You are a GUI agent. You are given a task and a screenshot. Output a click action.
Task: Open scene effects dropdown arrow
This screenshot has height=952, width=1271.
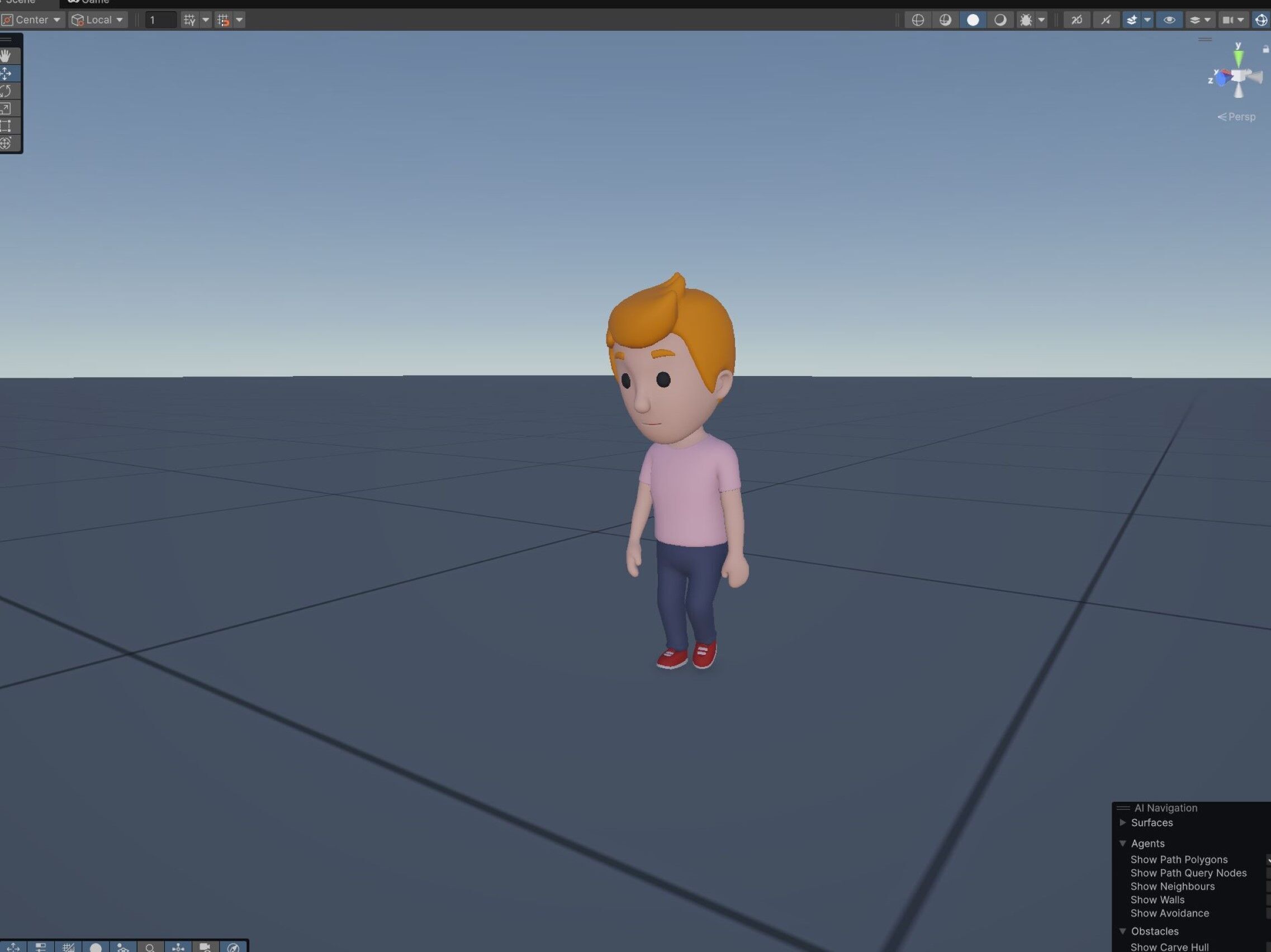1147,20
